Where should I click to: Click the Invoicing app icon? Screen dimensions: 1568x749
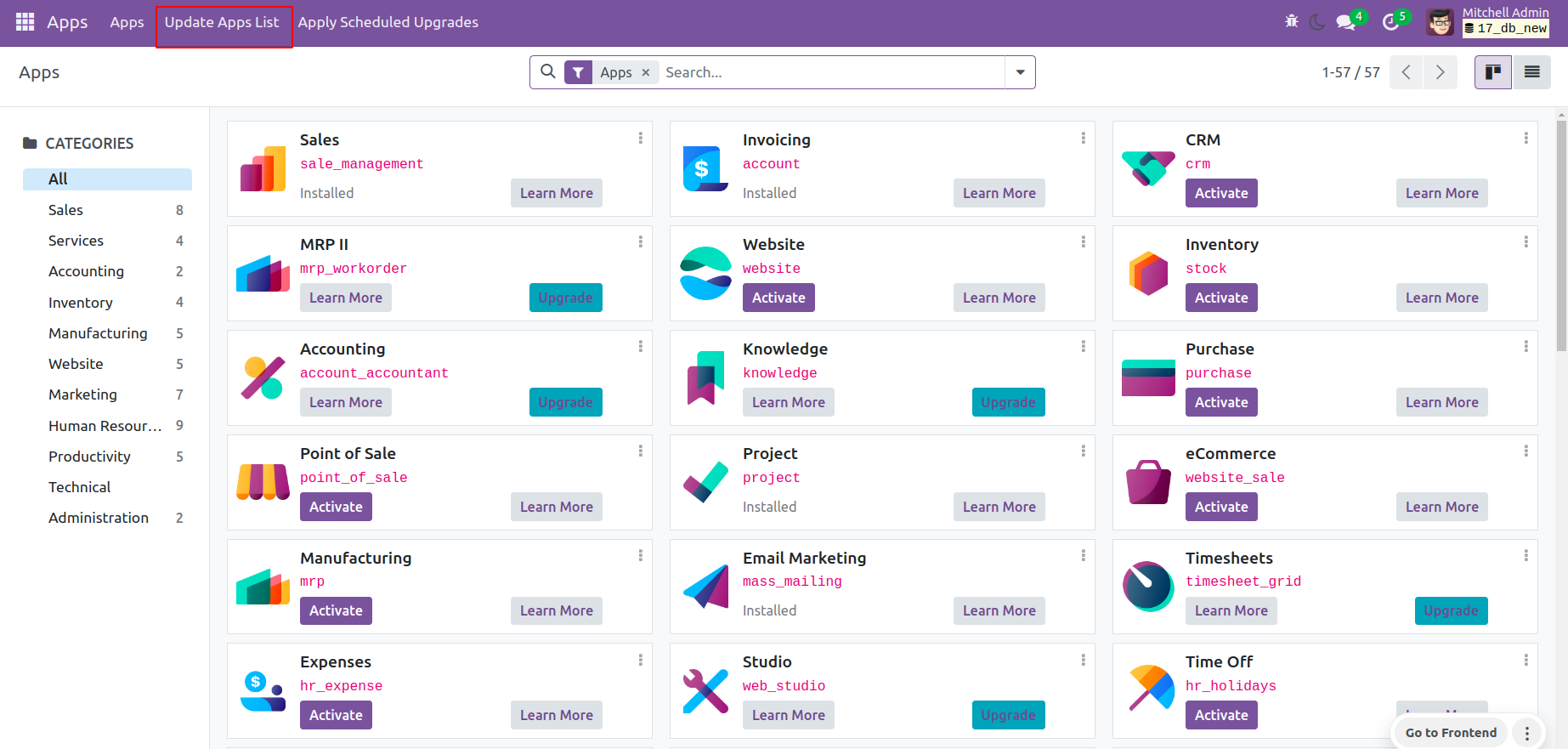click(706, 168)
